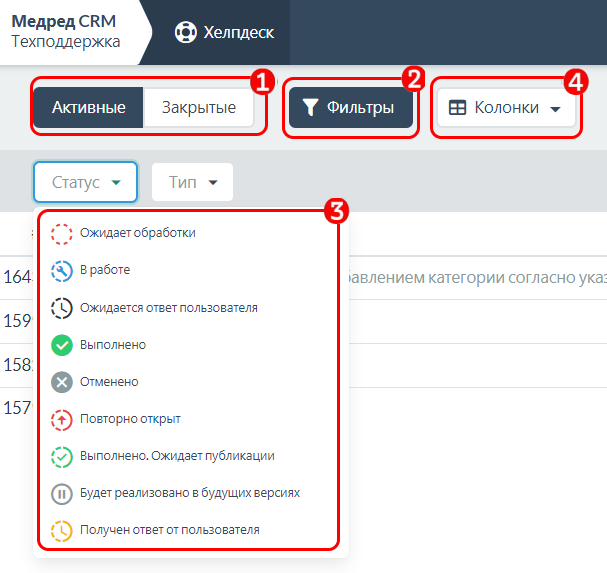Select status Повторно открыт
This screenshot has width=607, height=573.
[189, 419]
